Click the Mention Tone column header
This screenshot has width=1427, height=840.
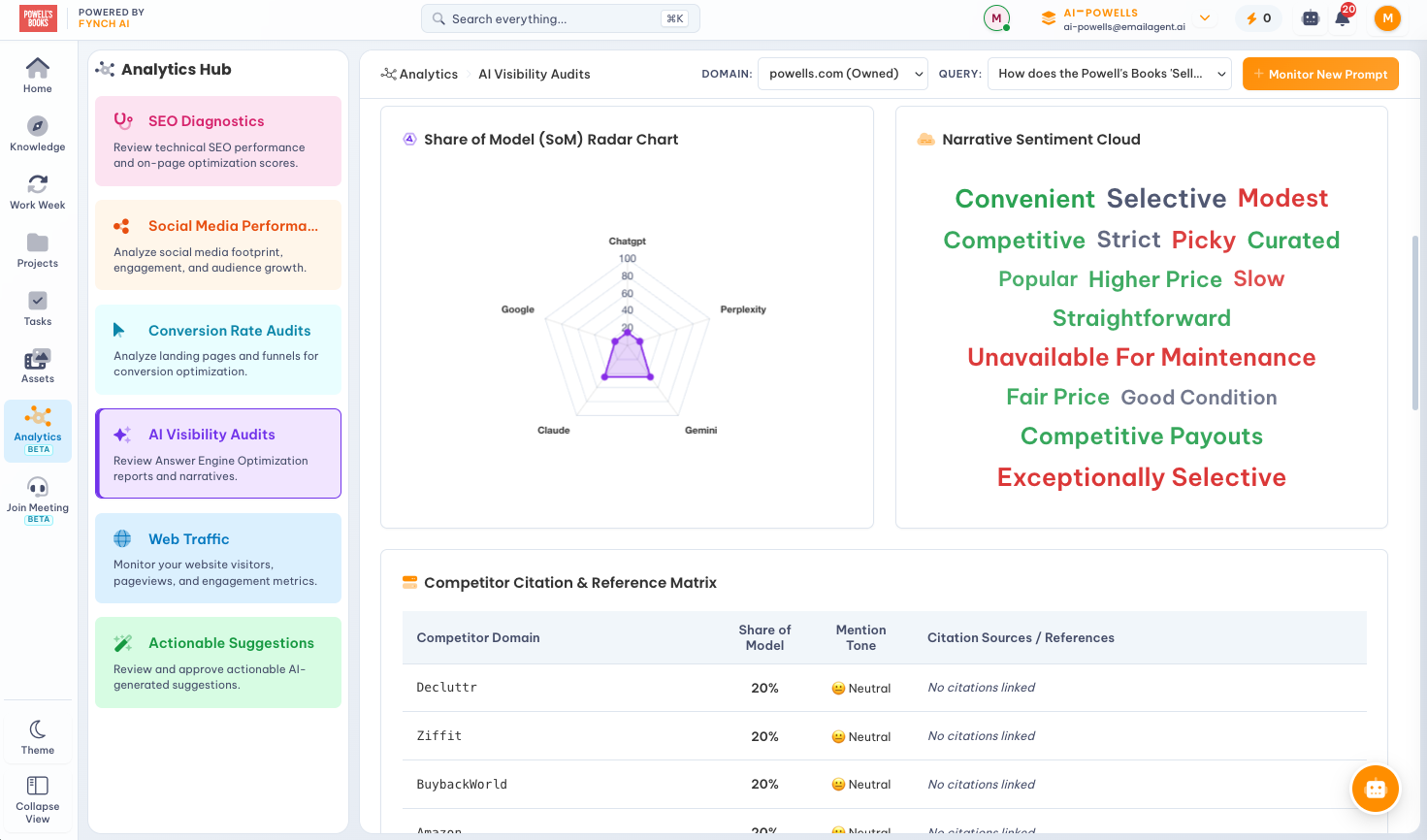pyautogui.click(x=860, y=637)
